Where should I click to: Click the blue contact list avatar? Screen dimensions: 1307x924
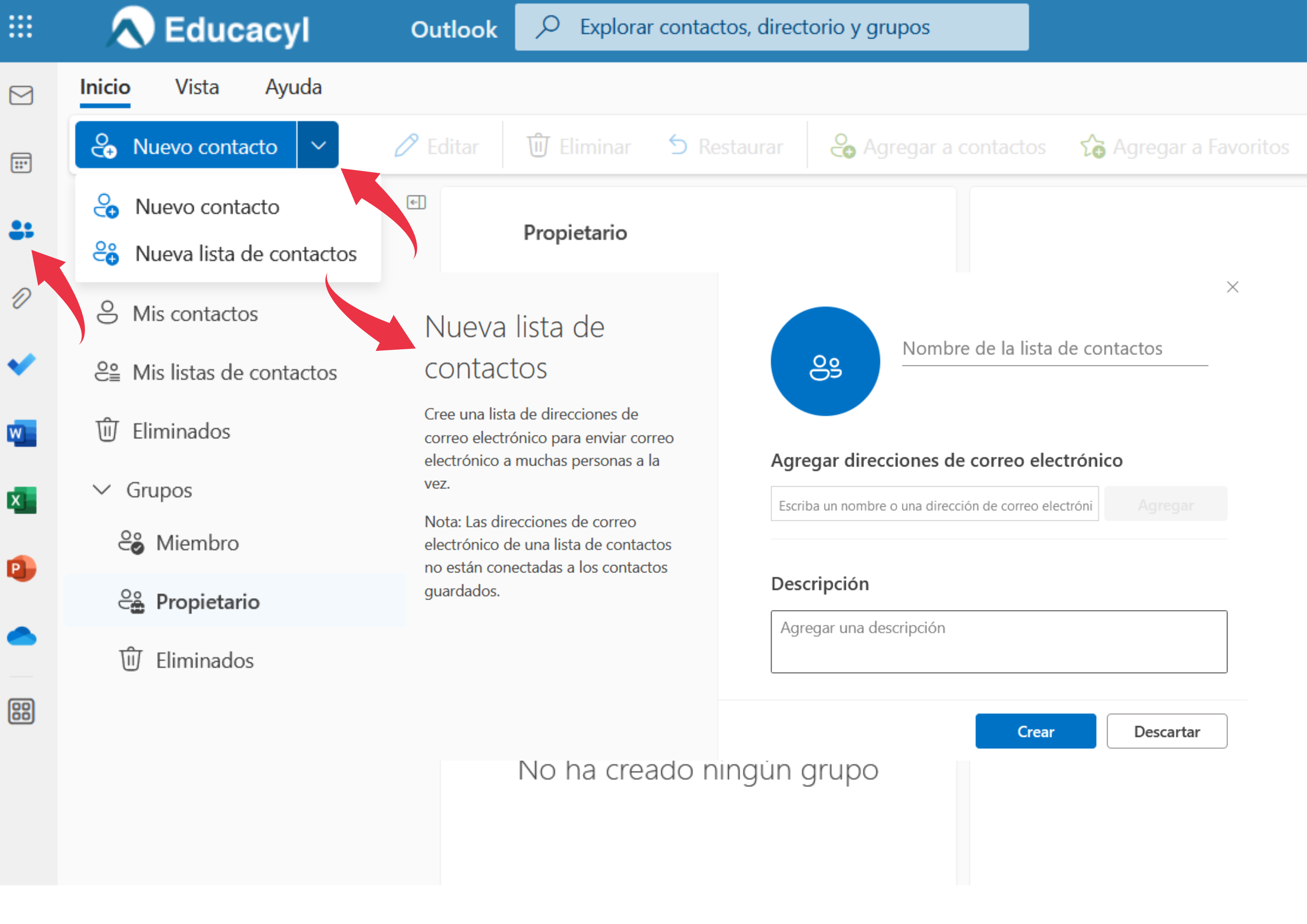coord(825,362)
